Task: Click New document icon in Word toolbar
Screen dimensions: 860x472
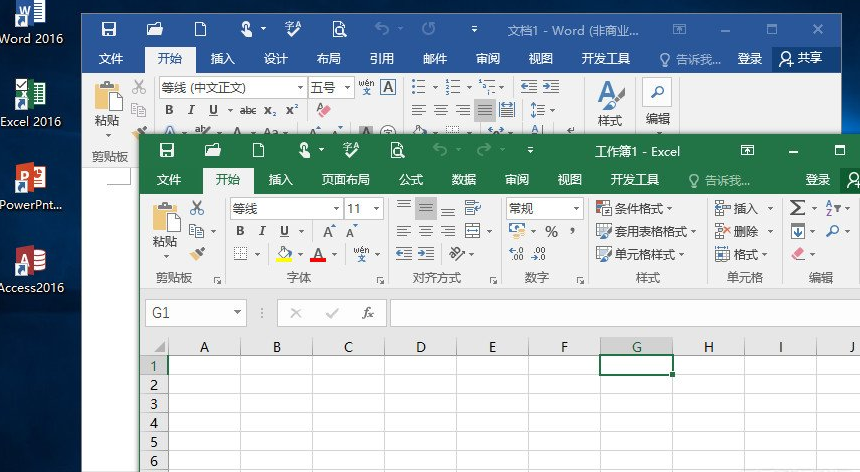Action: click(201, 29)
